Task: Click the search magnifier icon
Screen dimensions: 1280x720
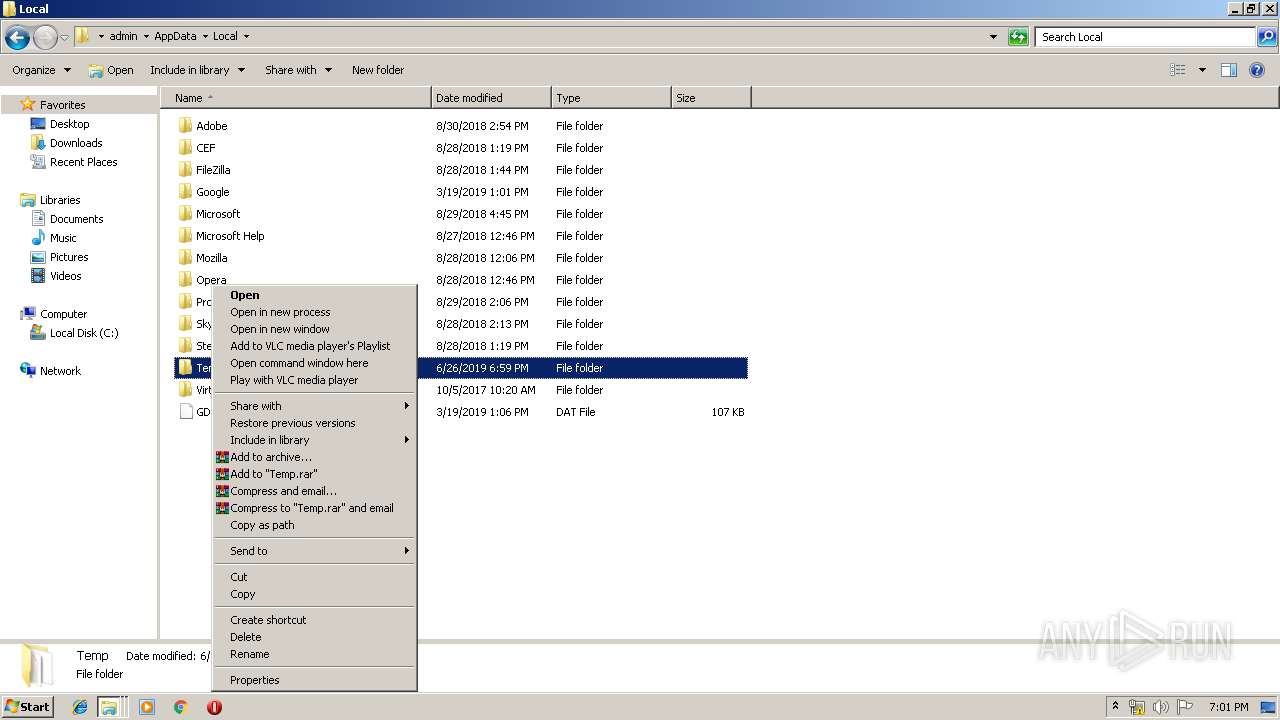Action: point(1267,37)
